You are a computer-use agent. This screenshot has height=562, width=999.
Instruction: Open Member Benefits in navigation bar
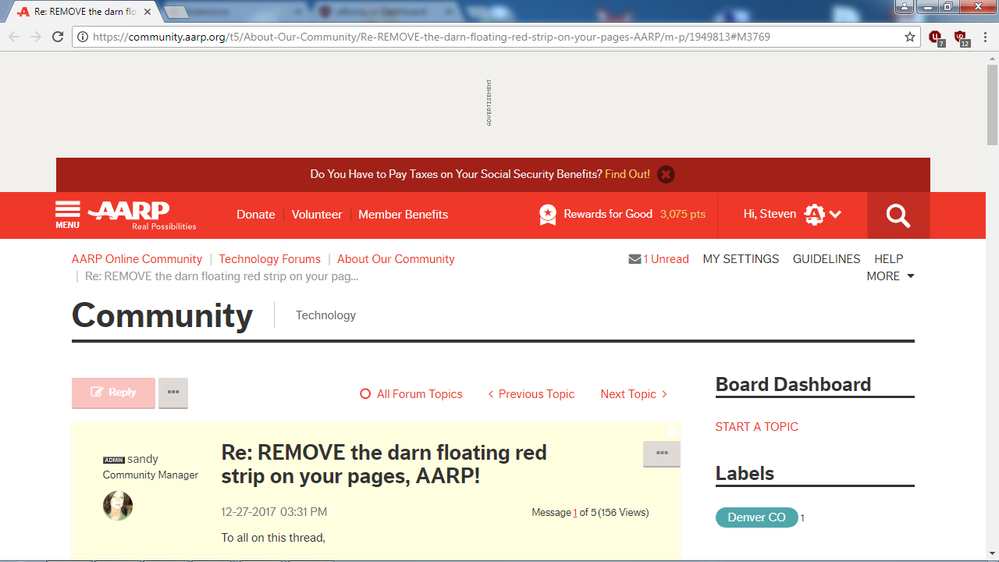pos(403,214)
